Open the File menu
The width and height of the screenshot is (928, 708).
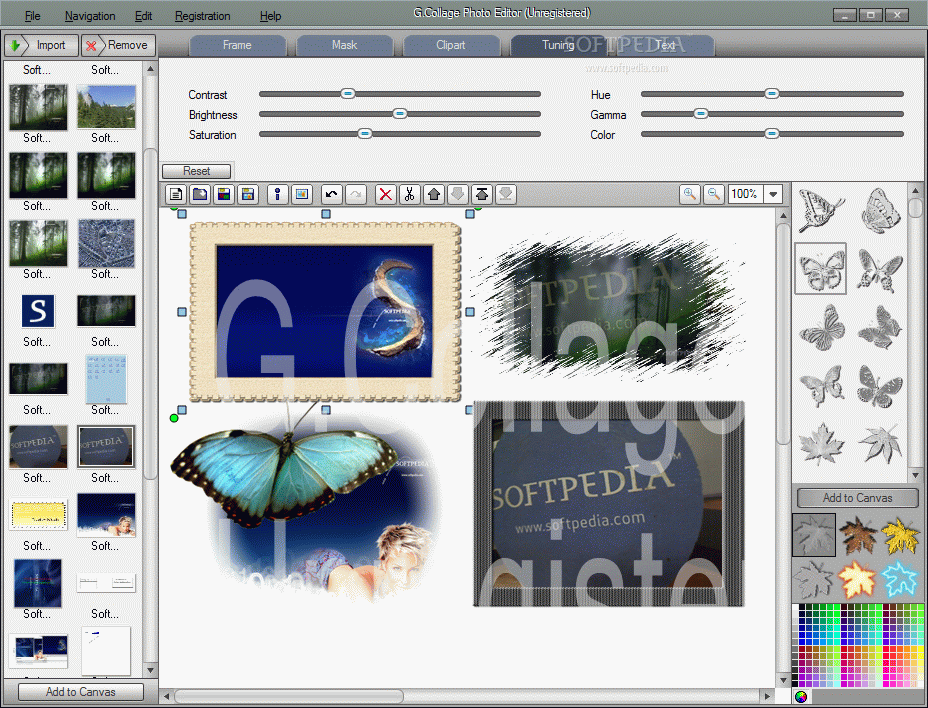point(33,16)
